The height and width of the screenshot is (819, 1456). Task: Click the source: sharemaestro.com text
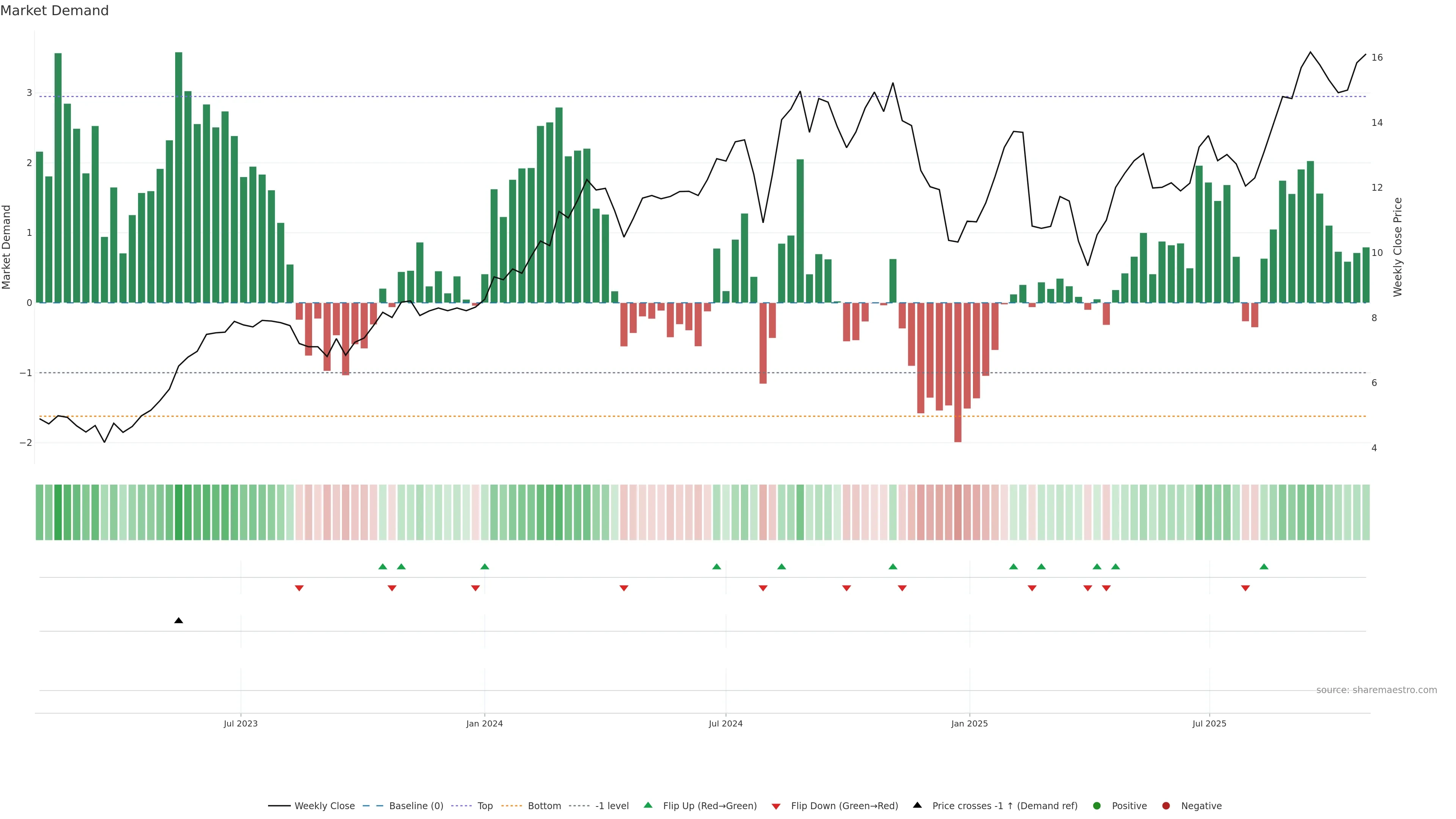[1376, 690]
